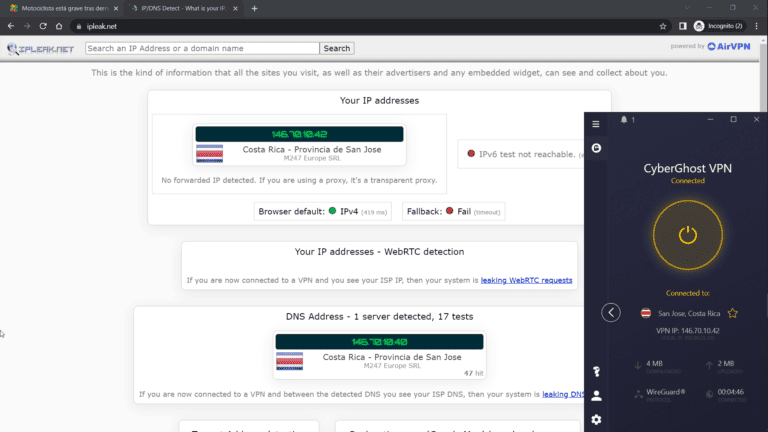This screenshot has height=432, width=768.
Task: Switch to Motociclista news tab
Action: click(x=64, y=8)
